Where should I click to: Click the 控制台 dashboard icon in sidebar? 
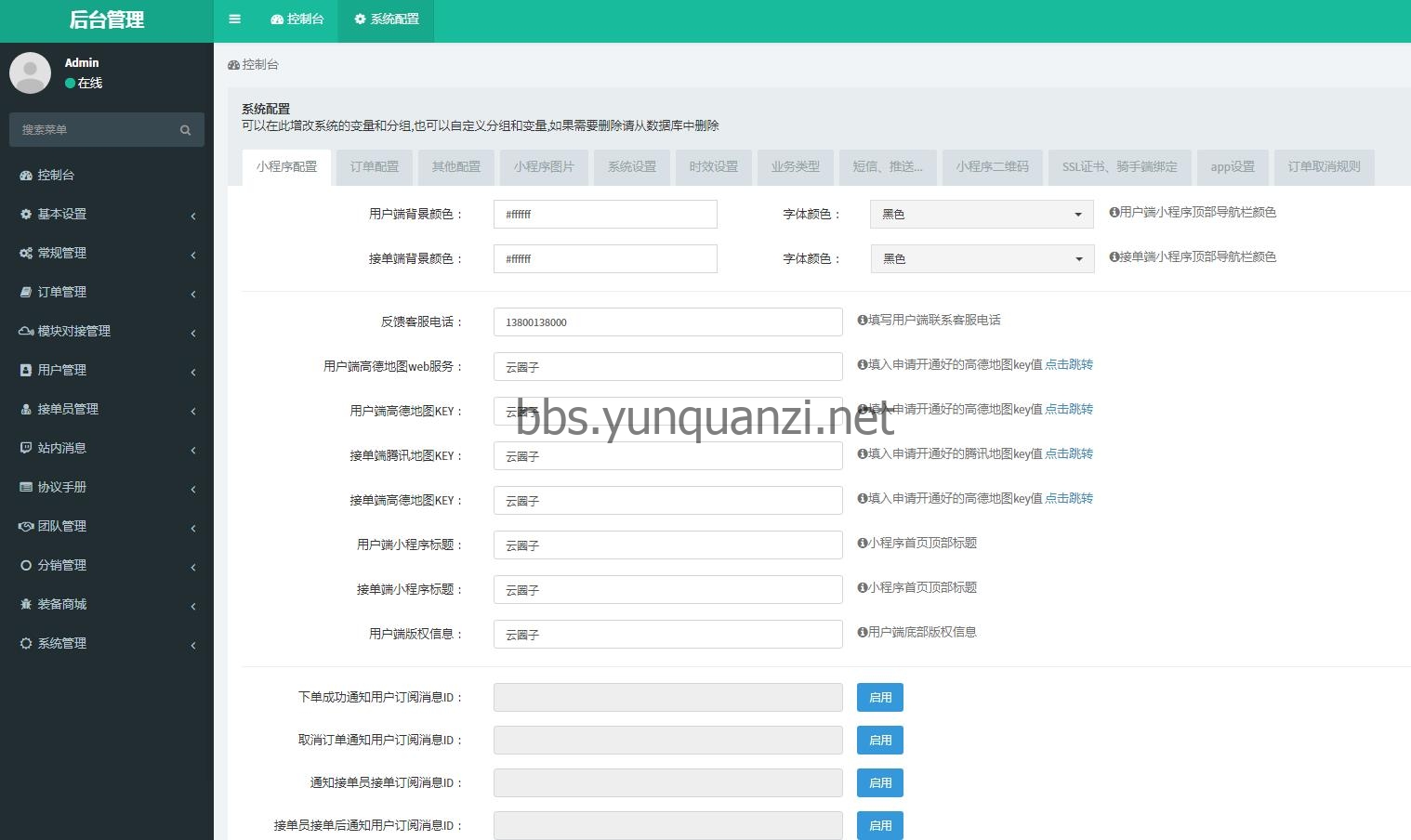coord(26,175)
